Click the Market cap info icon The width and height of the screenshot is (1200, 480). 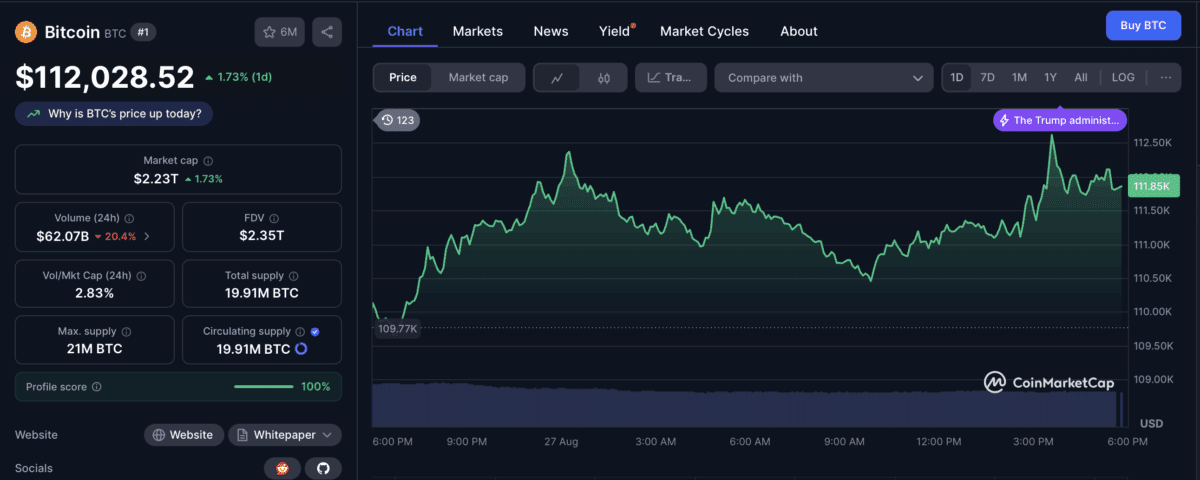click(208, 160)
